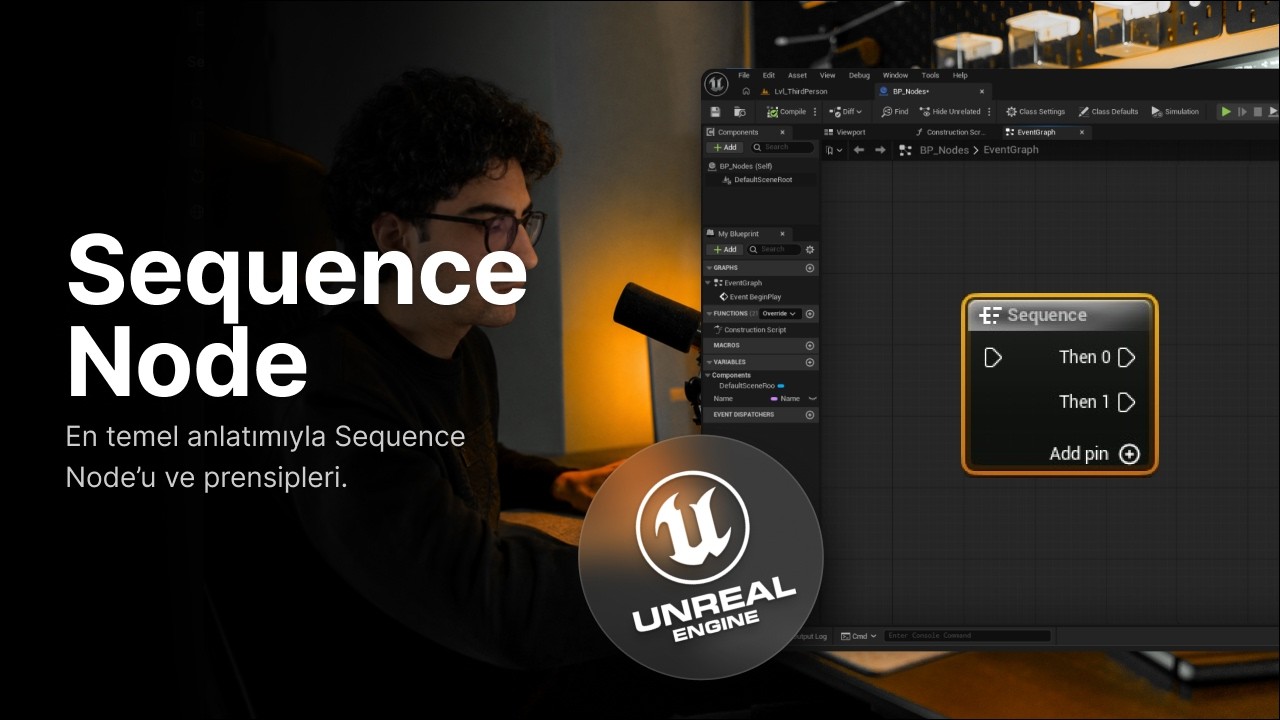
Task: Add a new macro via the plus icon
Action: [x=810, y=345]
